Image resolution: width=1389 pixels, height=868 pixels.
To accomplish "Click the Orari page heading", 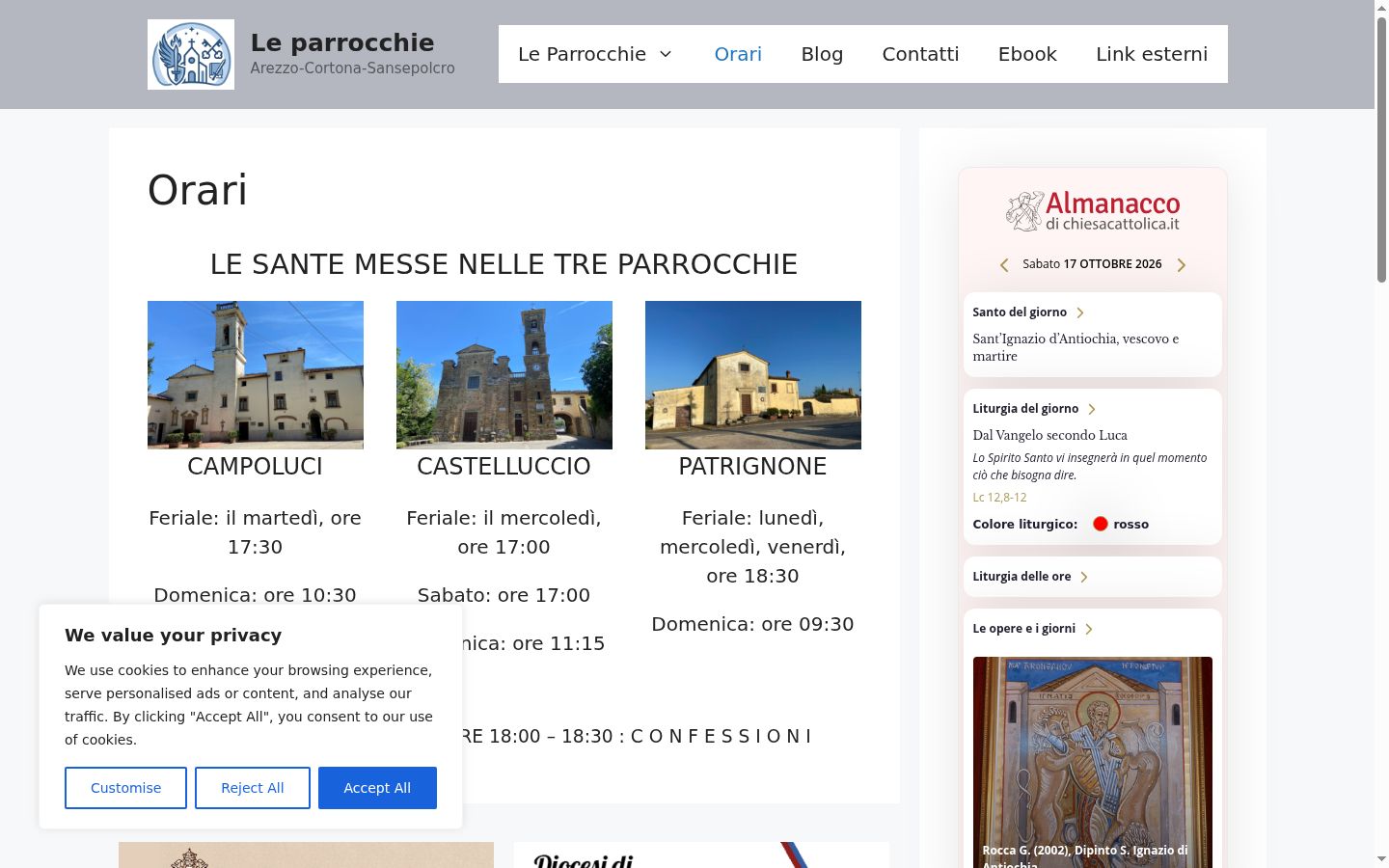I will point(198,190).
